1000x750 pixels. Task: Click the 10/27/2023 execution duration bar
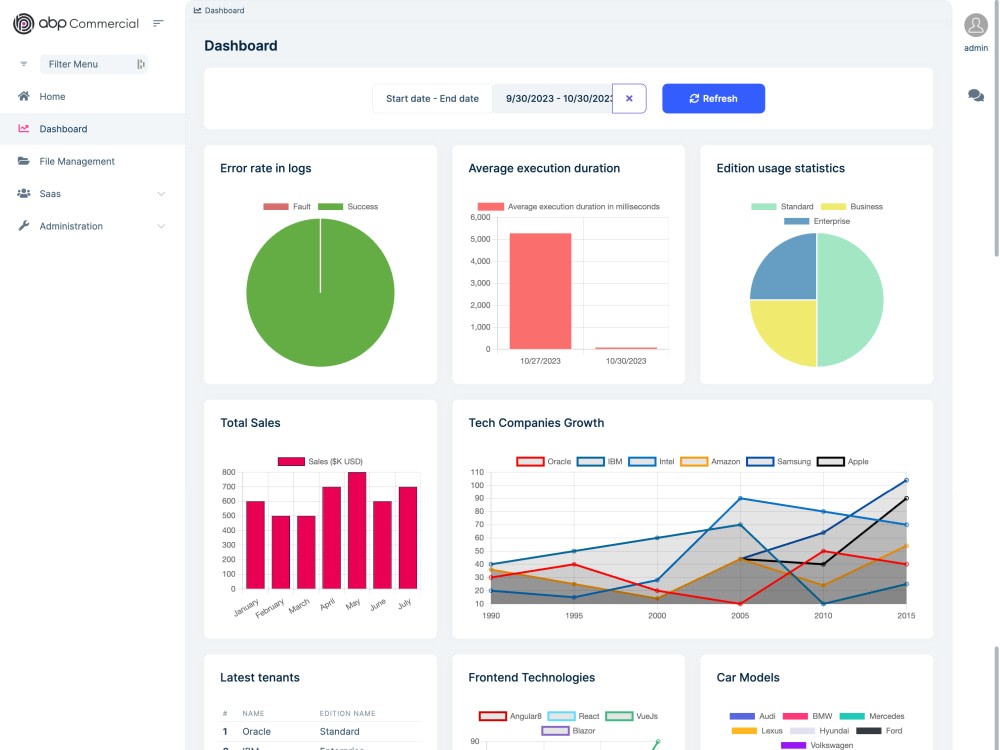[x=540, y=291]
